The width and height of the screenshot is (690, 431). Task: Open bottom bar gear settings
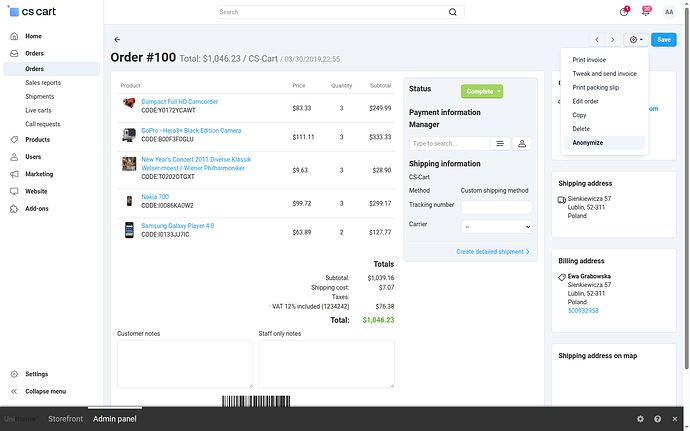click(x=640, y=419)
